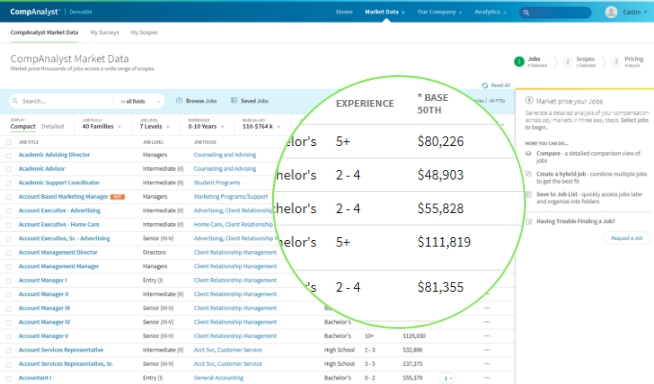Open the more options dots for Account Manager III
654x384 pixels.
click(x=487, y=308)
